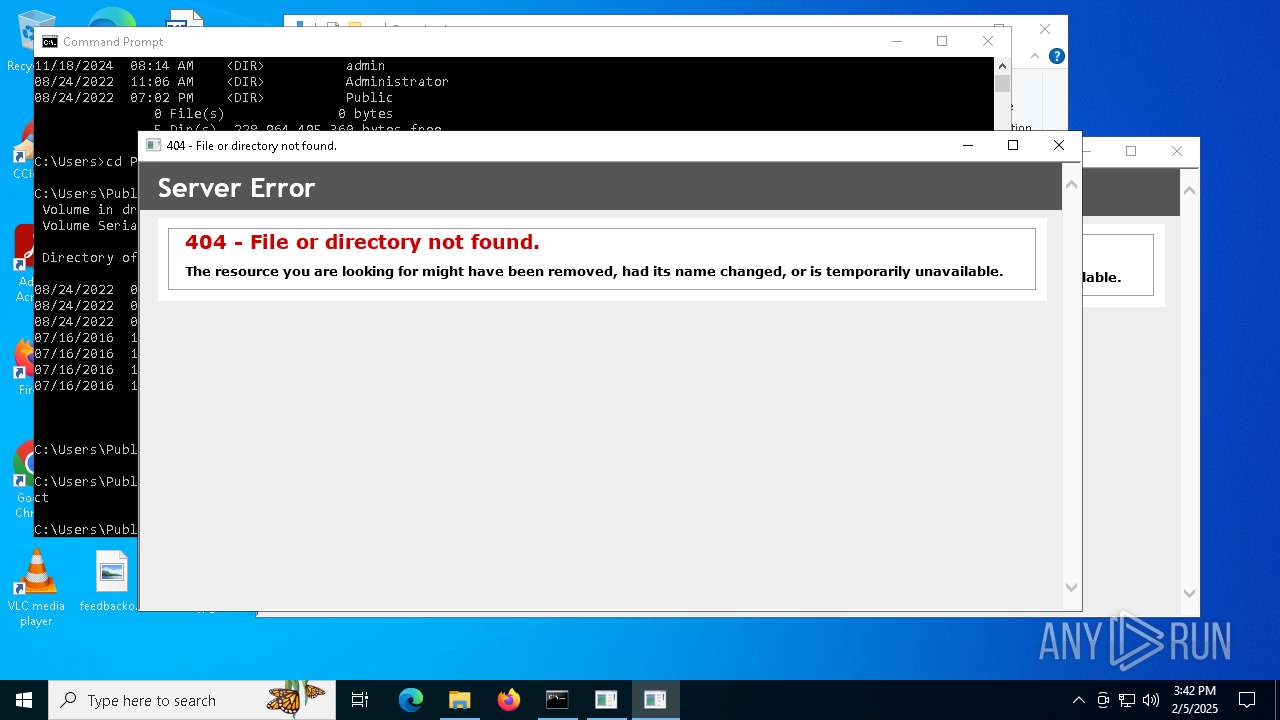This screenshot has height=720, width=1280.
Task: Close the Command Prompt window
Action: click(x=987, y=41)
